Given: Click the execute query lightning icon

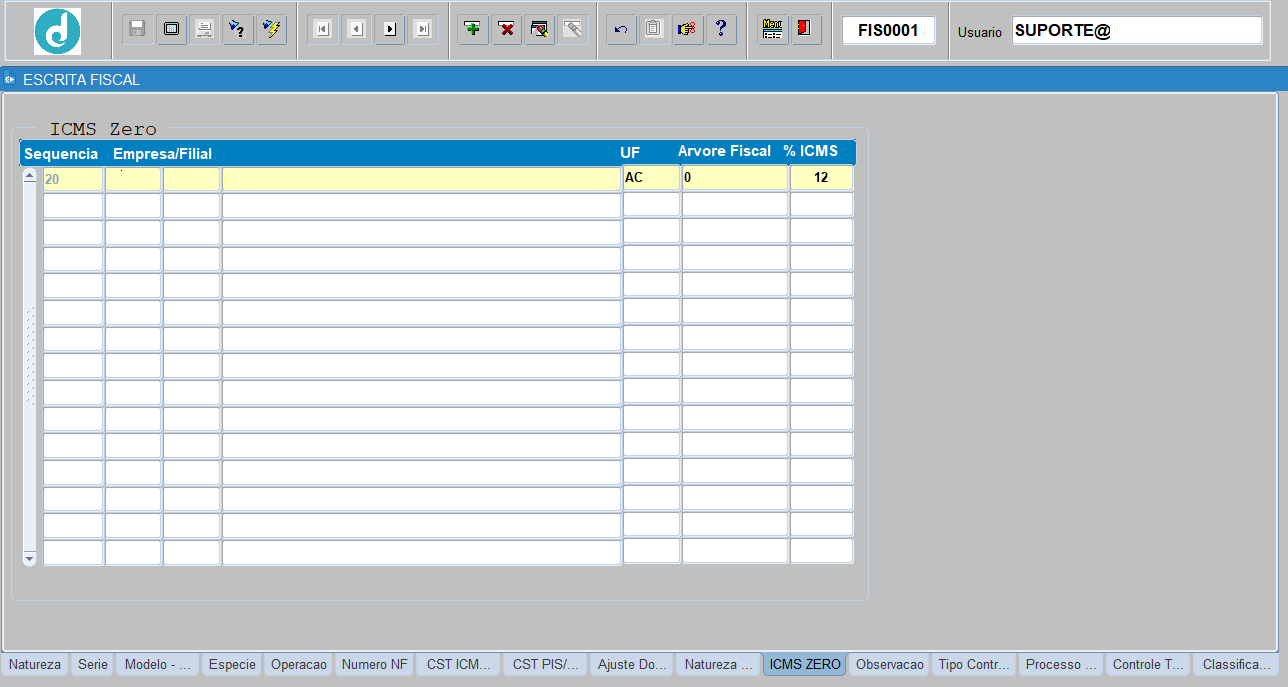Looking at the screenshot, I should coord(271,29).
